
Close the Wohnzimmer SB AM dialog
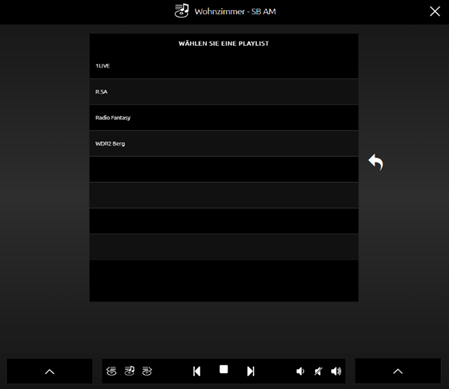click(435, 11)
